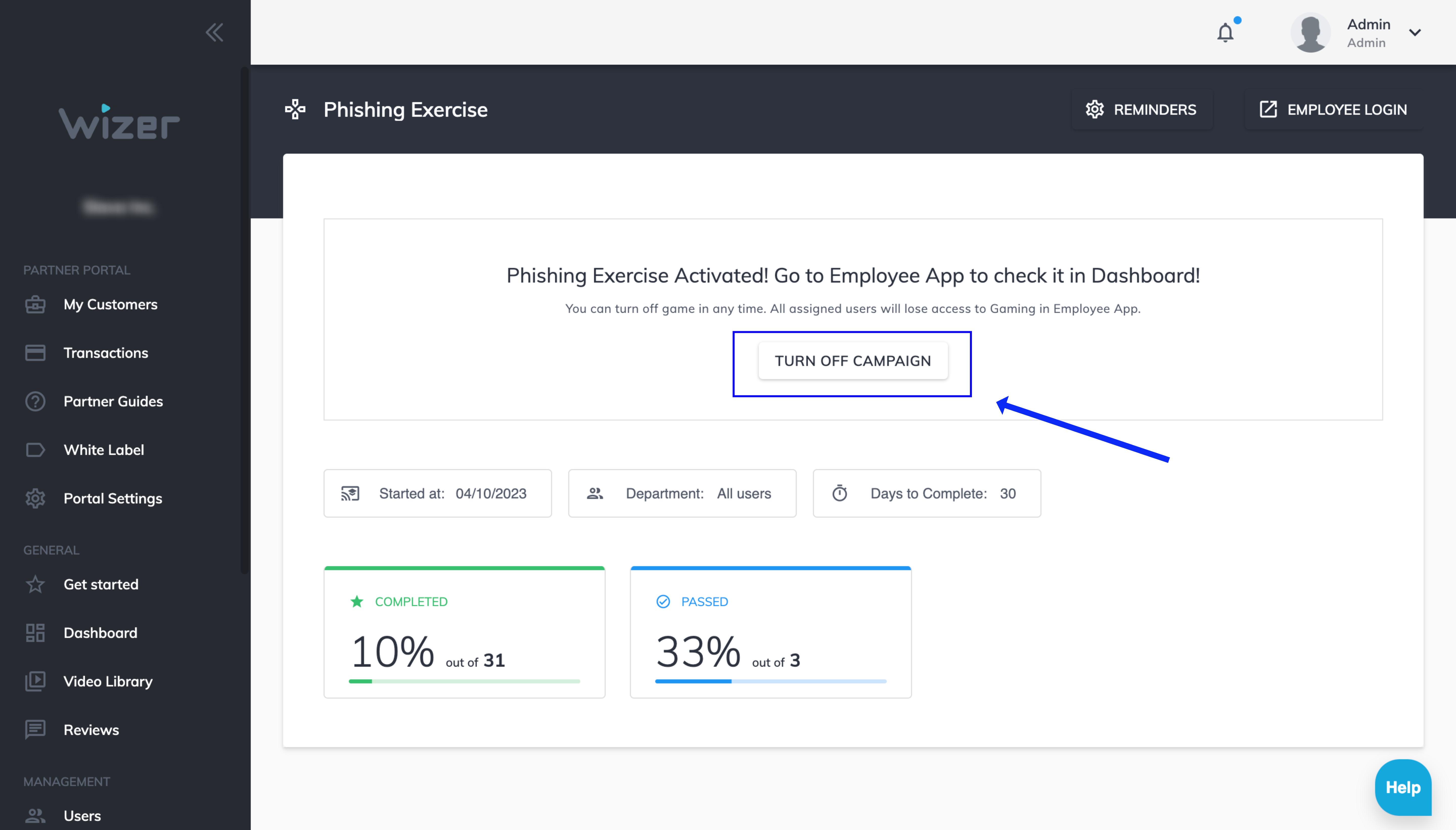Open the Video Library
This screenshot has height=830, width=1456.
(108, 681)
